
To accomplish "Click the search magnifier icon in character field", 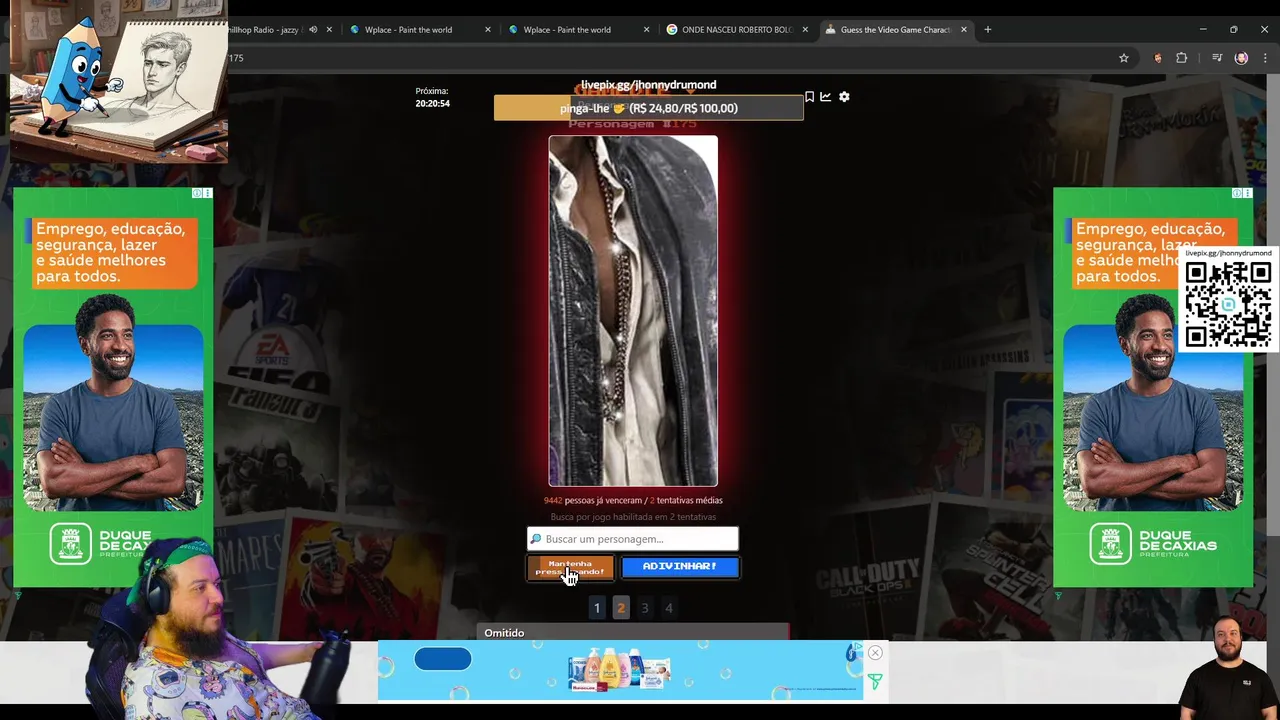I will tap(536, 539).
